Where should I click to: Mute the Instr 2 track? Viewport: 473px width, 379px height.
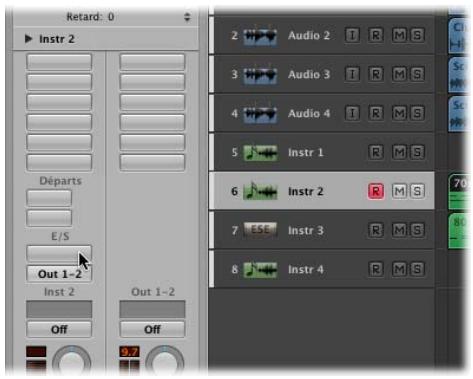pos(399,191)
